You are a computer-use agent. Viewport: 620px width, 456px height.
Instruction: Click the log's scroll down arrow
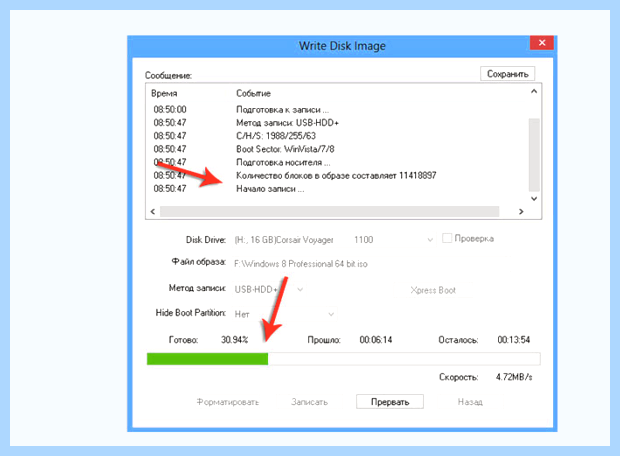pos(534,199)
